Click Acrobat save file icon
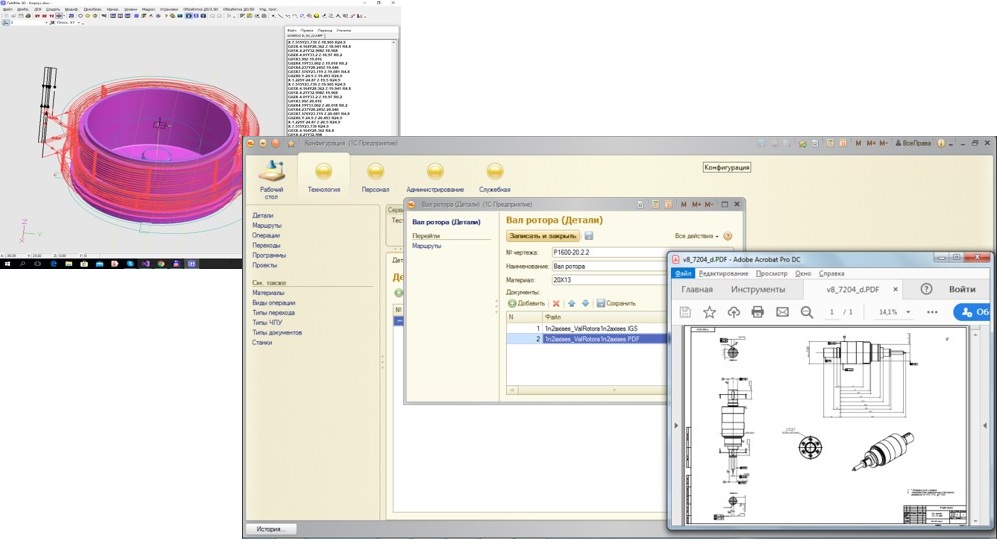 click(x=685, y=312)
